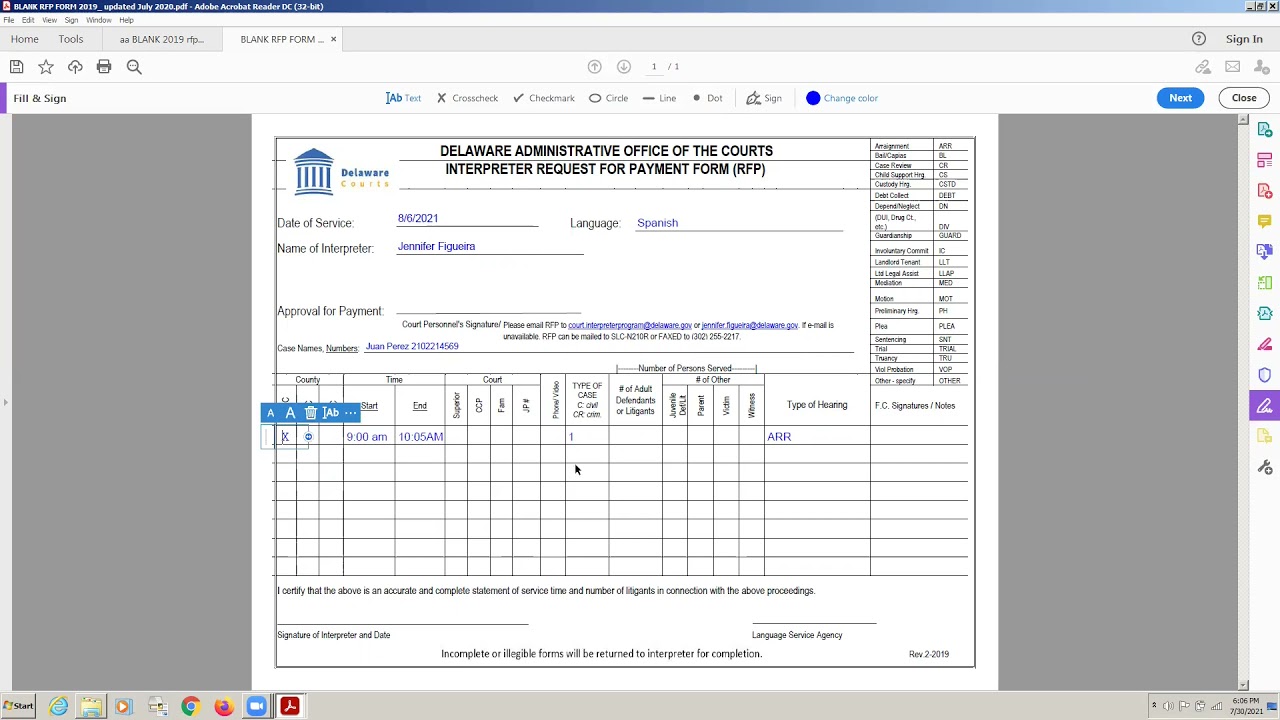Open Google Chrome from taskbar
The height and width of the screenshot is (720, 1280).
pyautogui.click(x=190, y=707)
